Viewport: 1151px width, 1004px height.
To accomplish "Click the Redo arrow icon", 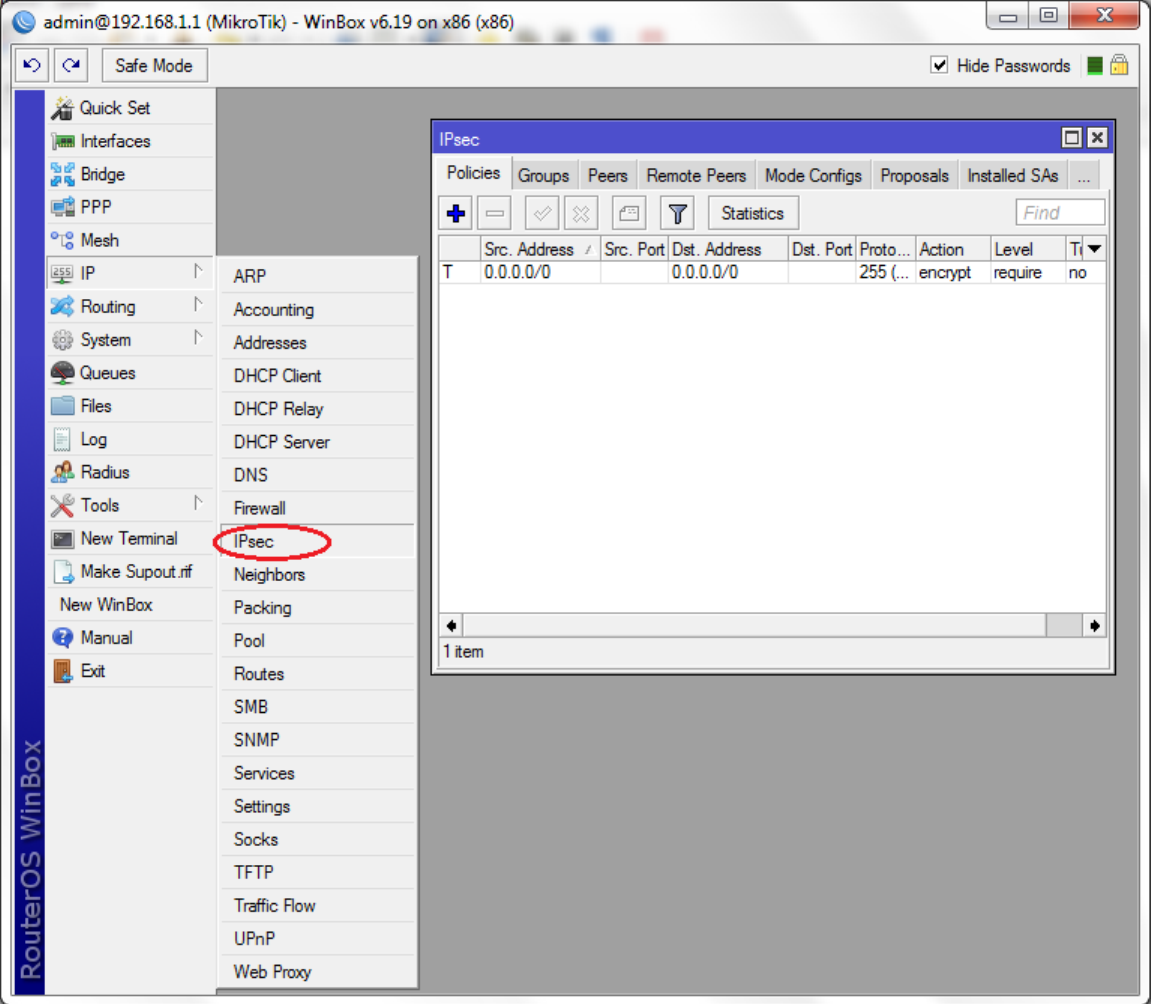I will (x=71, y=65).
